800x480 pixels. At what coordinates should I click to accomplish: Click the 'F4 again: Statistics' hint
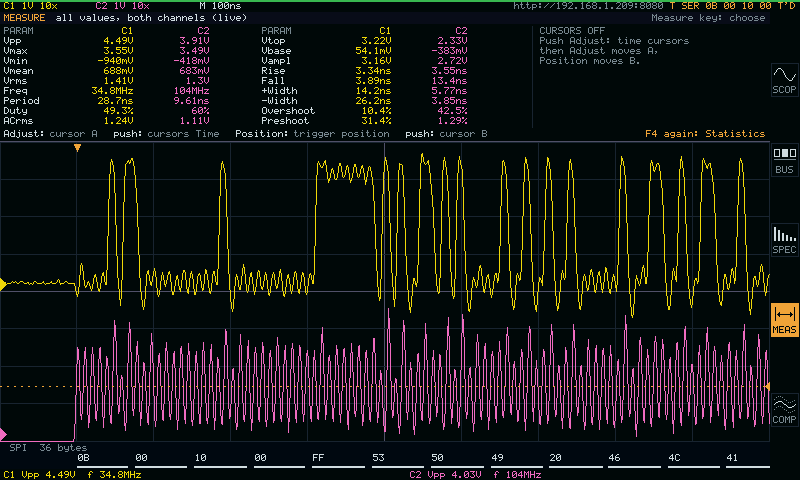(705, 134)
